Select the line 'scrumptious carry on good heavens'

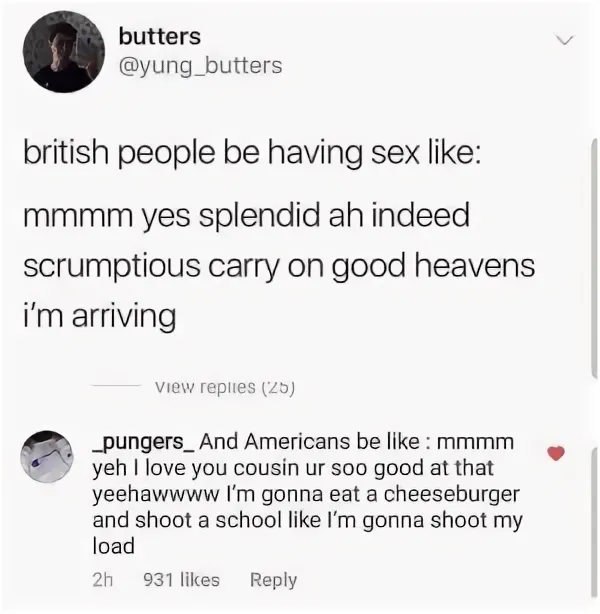coord(279,267)
